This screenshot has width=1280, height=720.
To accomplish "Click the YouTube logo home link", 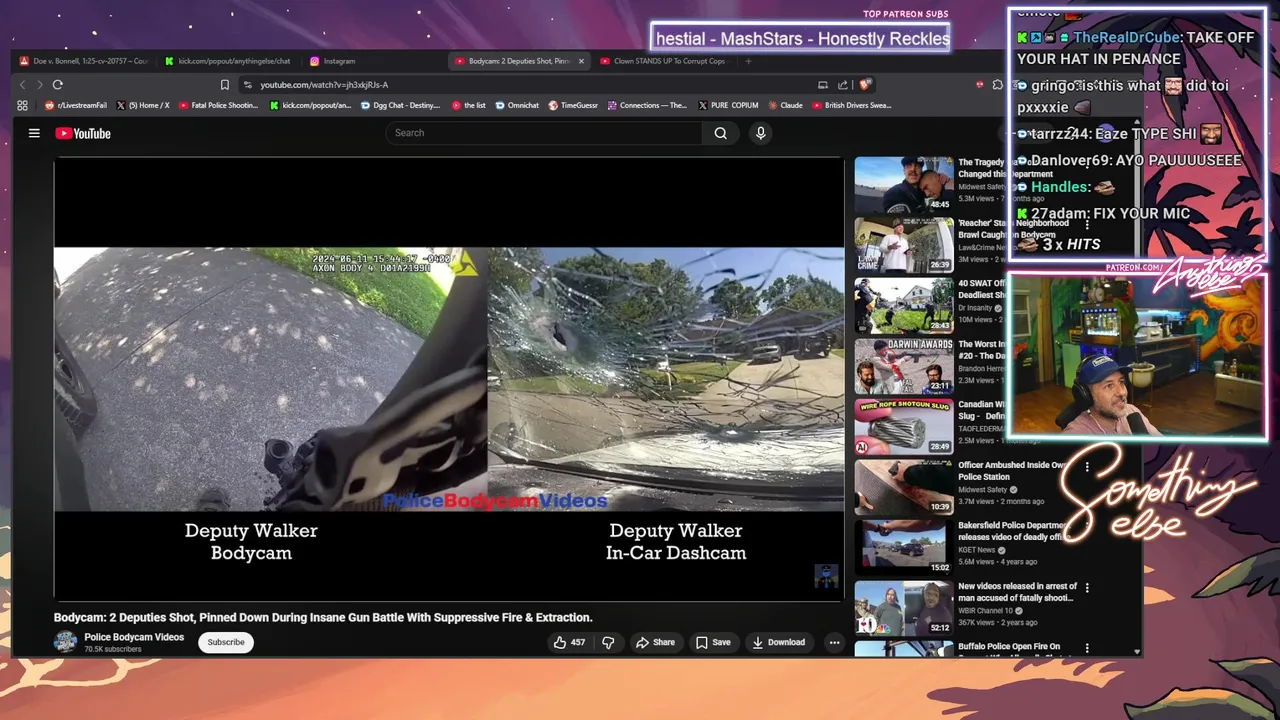I will click(x=83, y=133).
